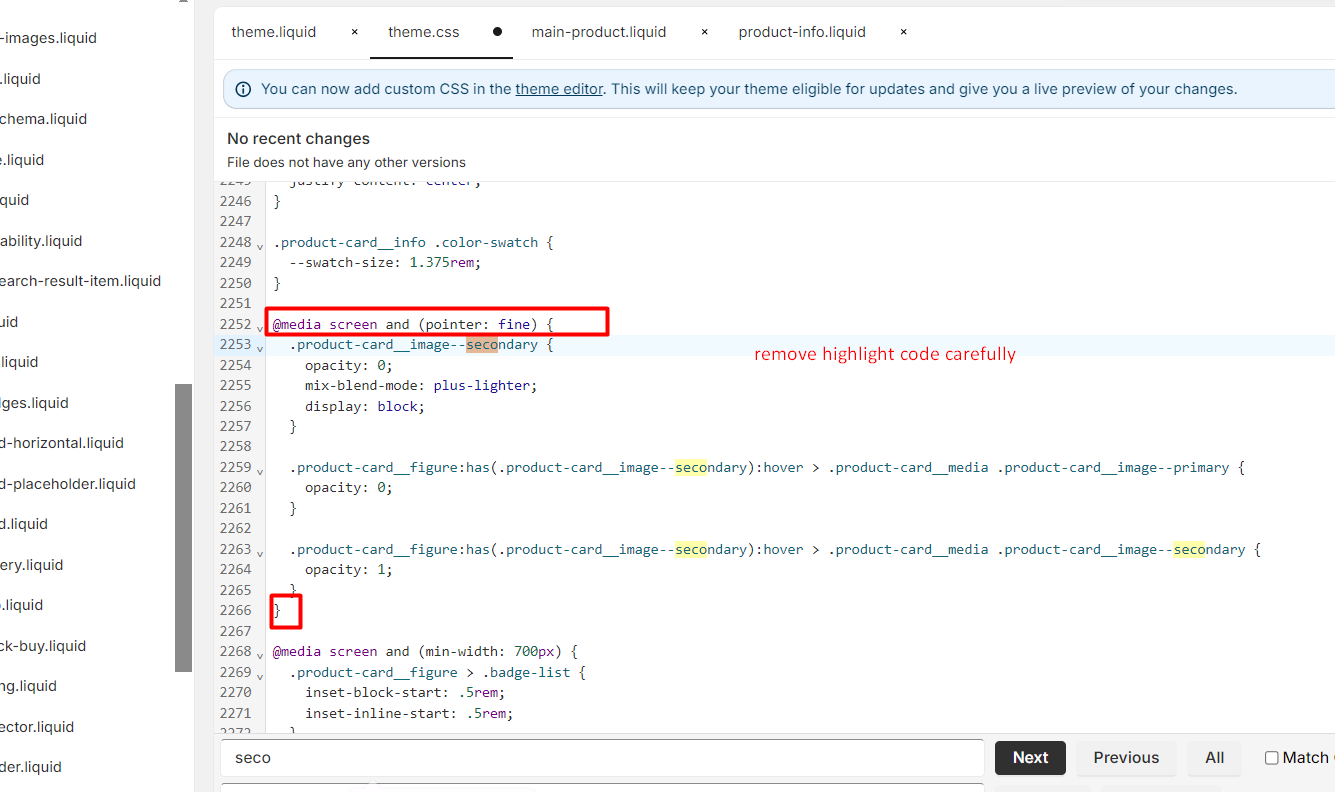1335x792 pixels.
Task: Click '.product-card__info .color-swatch' selector line
Action: coord(413,242)
